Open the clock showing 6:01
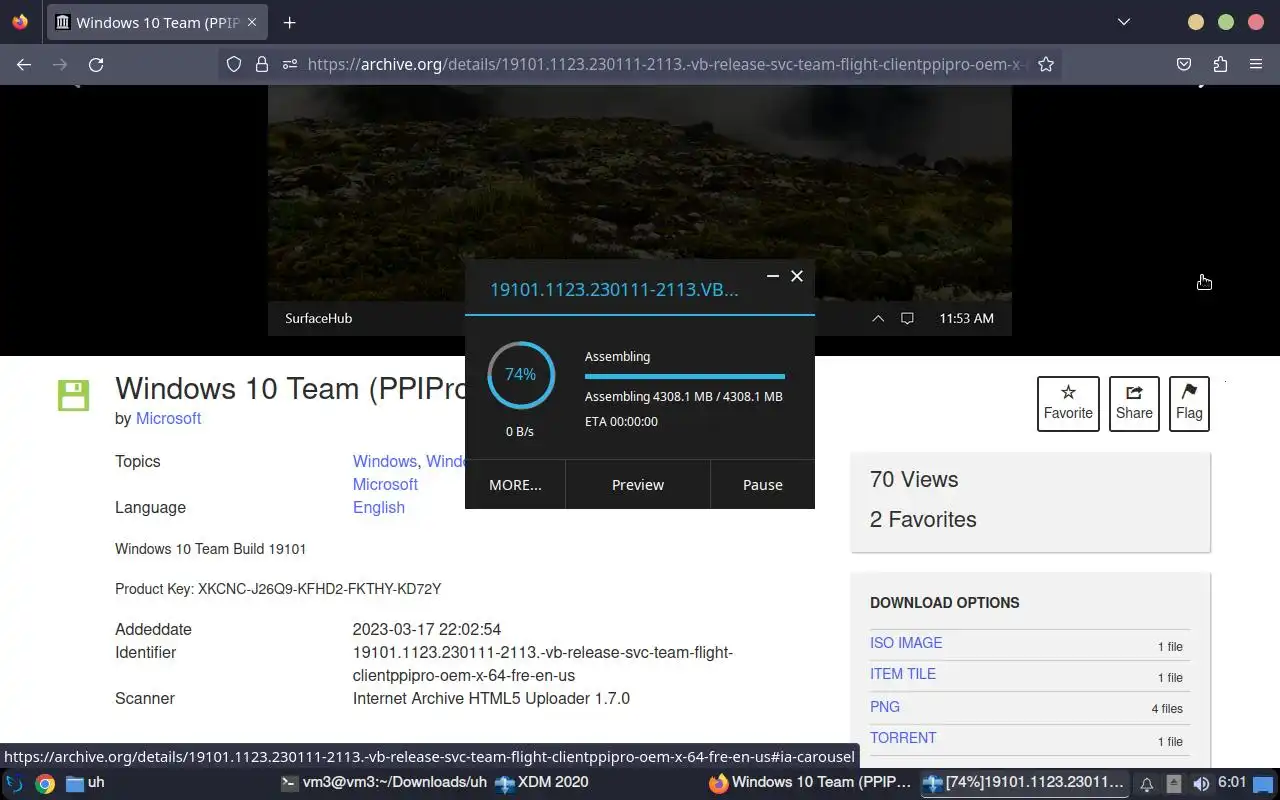This screenshot has width=1280, height=800. click(x=1232, y=783)
